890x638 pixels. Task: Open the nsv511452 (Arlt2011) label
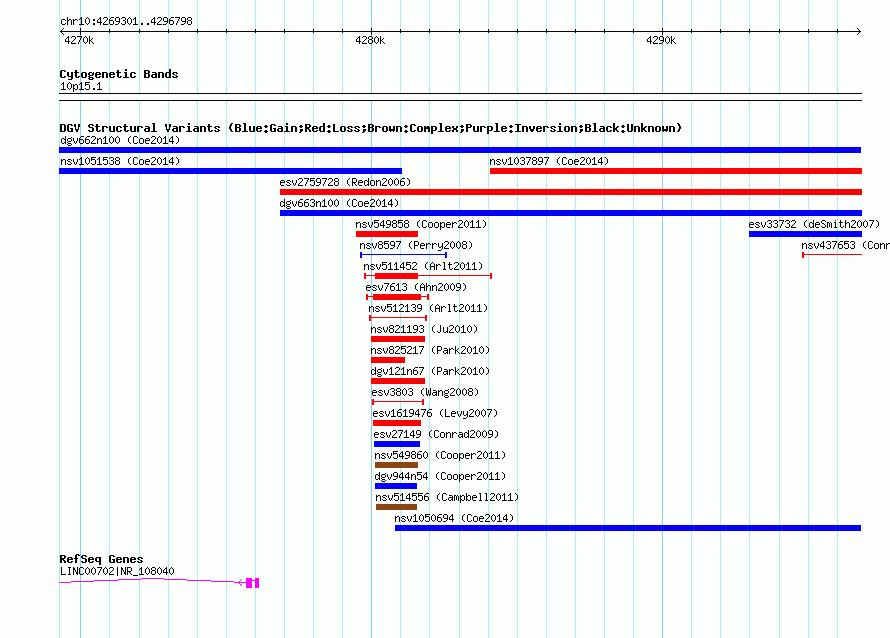tap(423, 266)
